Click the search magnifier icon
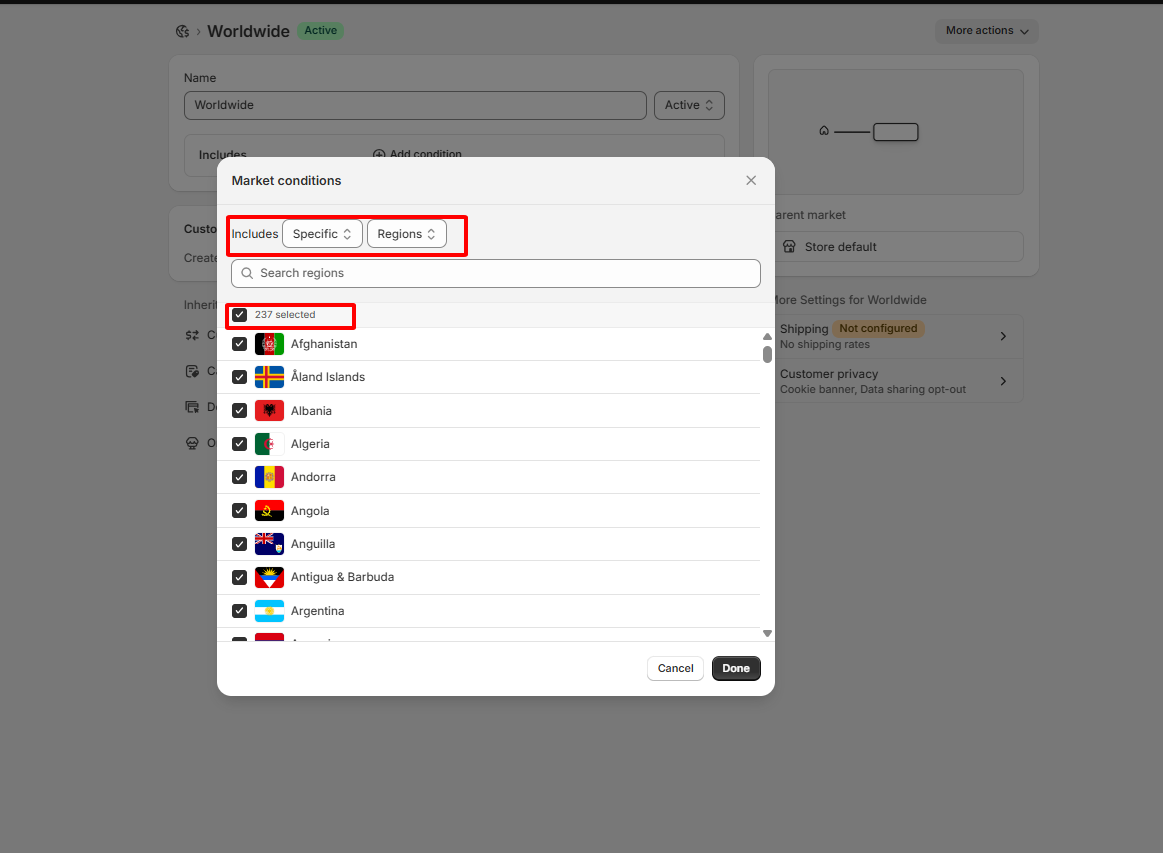Viewport: 1163px width, 853px height. pyautogui.click(x=247, y=273)
